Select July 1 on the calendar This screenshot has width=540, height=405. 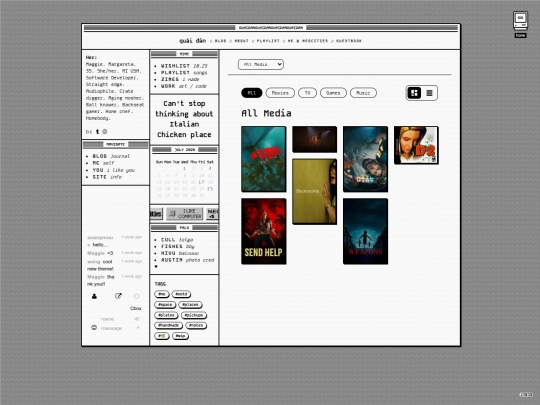coord(184,168)
